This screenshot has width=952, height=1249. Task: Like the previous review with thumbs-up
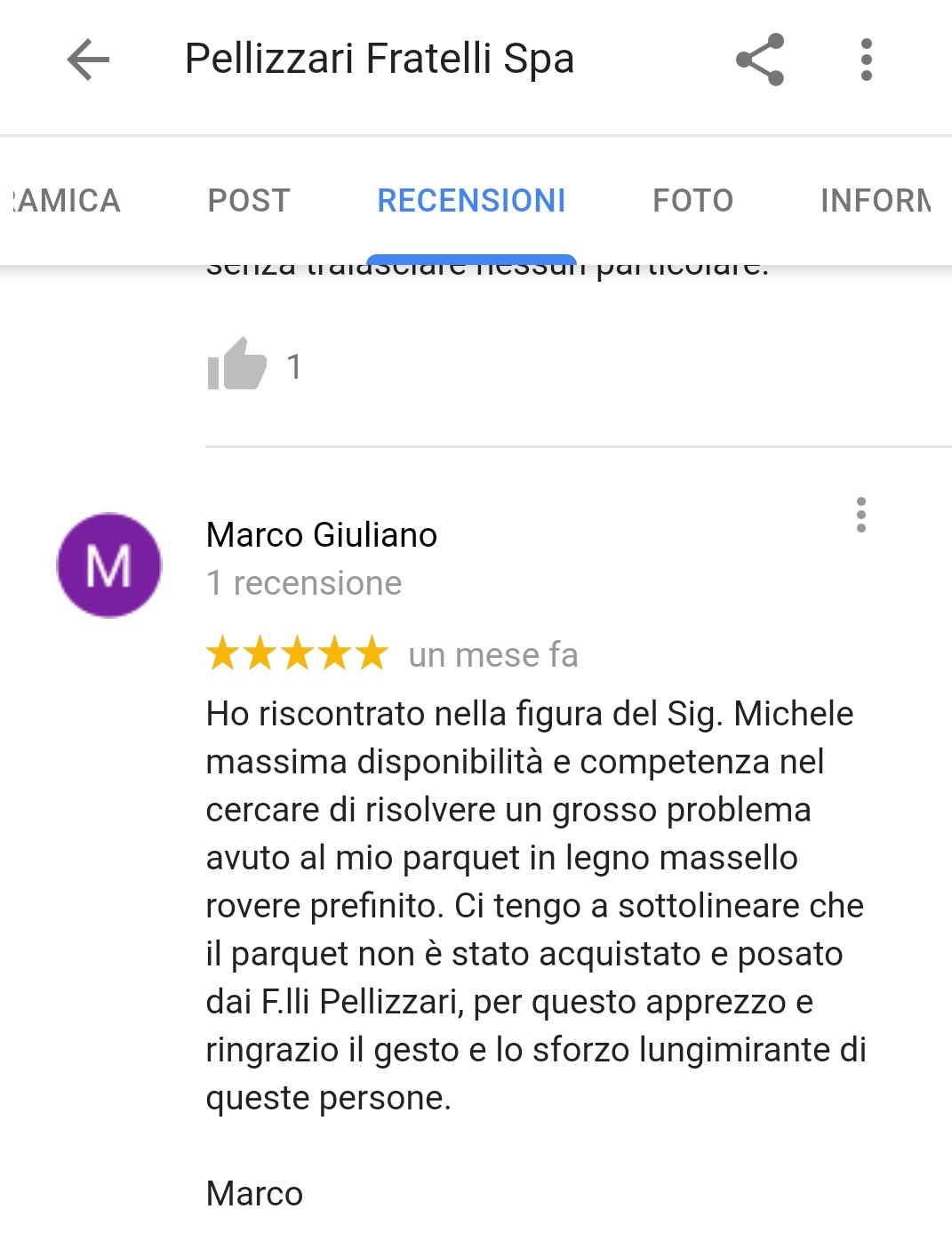pos(236,364)
